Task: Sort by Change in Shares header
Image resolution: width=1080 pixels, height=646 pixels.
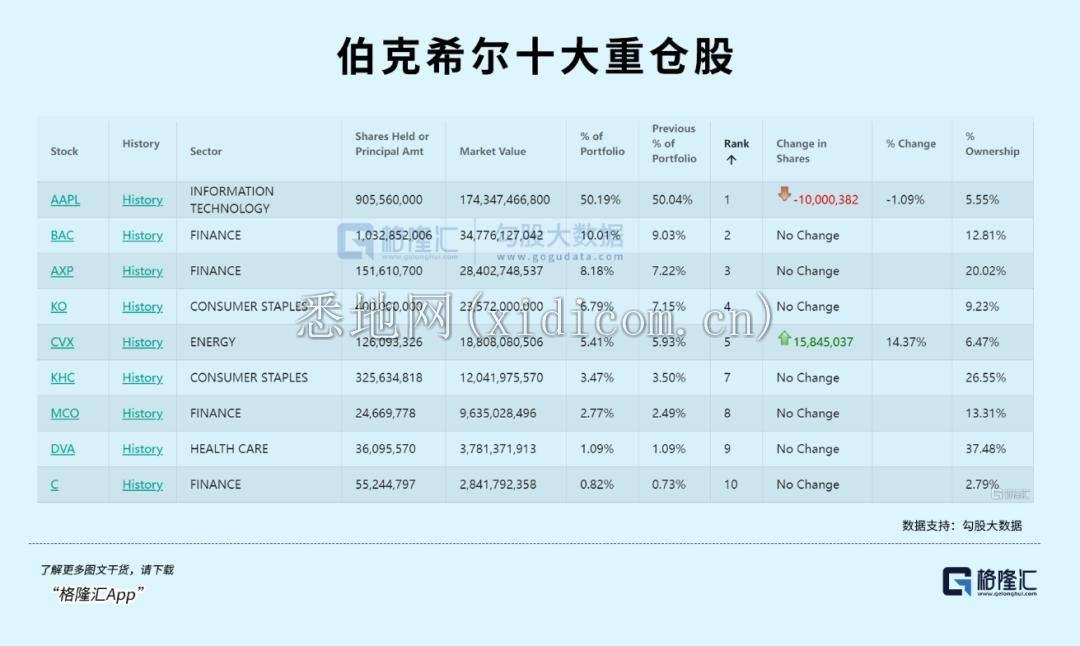Action: click(801, 151)
